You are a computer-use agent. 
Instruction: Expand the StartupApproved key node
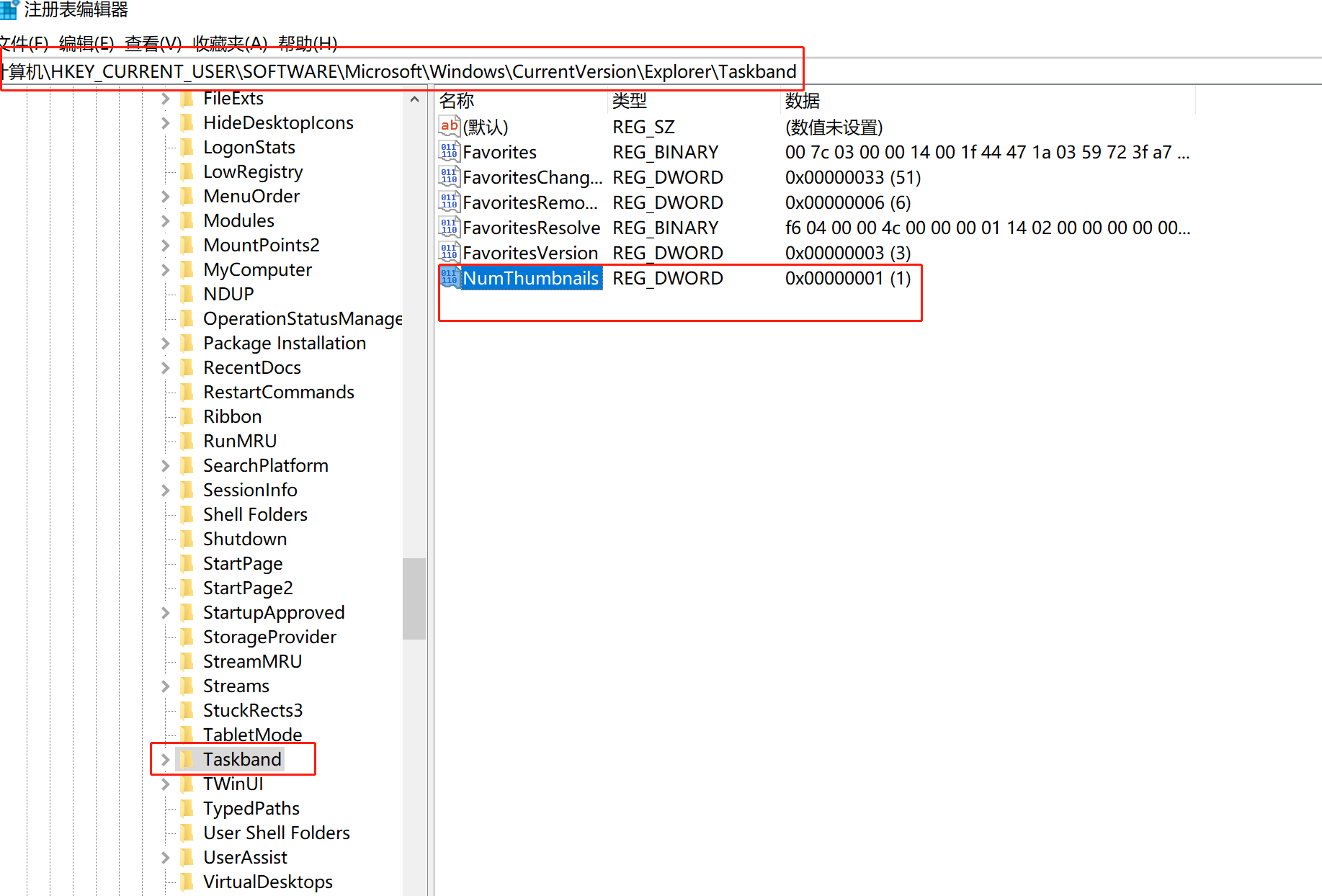(x=165, y=612)
